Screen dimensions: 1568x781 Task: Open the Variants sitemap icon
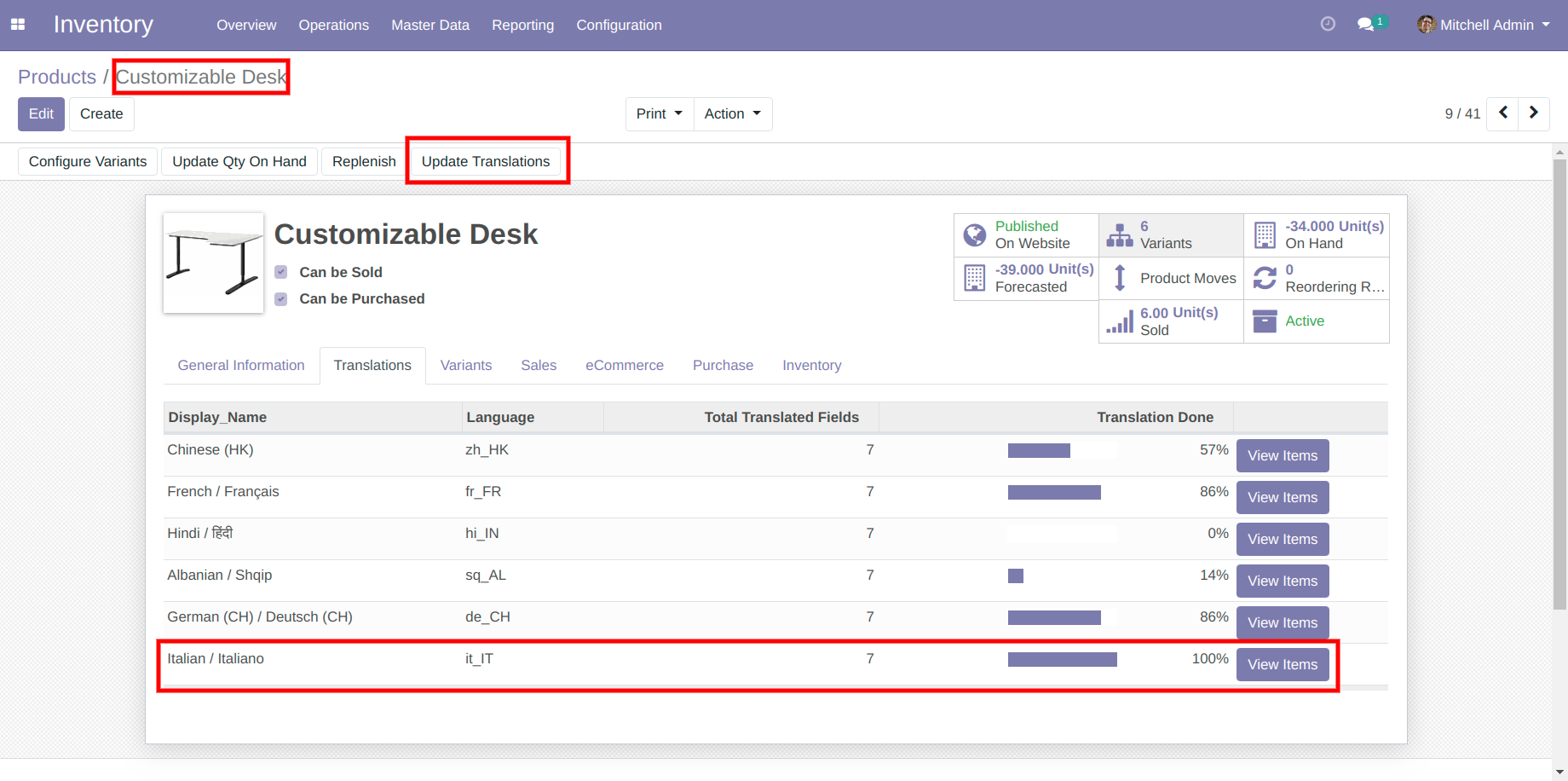click(x=1119, y=235)
